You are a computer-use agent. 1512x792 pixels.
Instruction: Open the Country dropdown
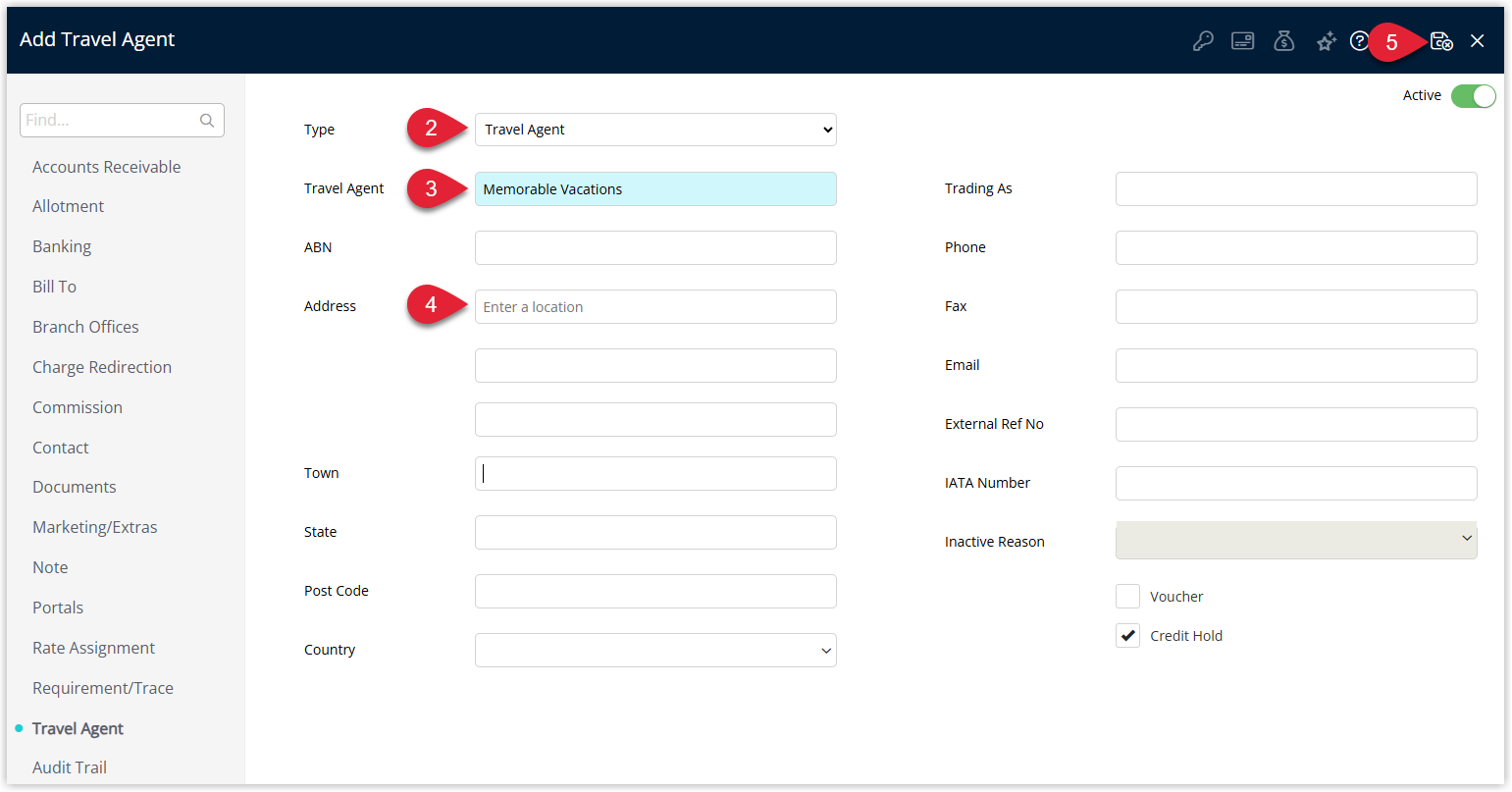[655, 650]
